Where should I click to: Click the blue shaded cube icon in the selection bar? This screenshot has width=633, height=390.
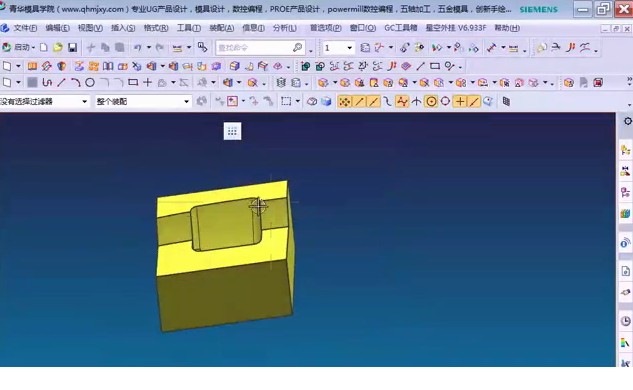(326, 101)
